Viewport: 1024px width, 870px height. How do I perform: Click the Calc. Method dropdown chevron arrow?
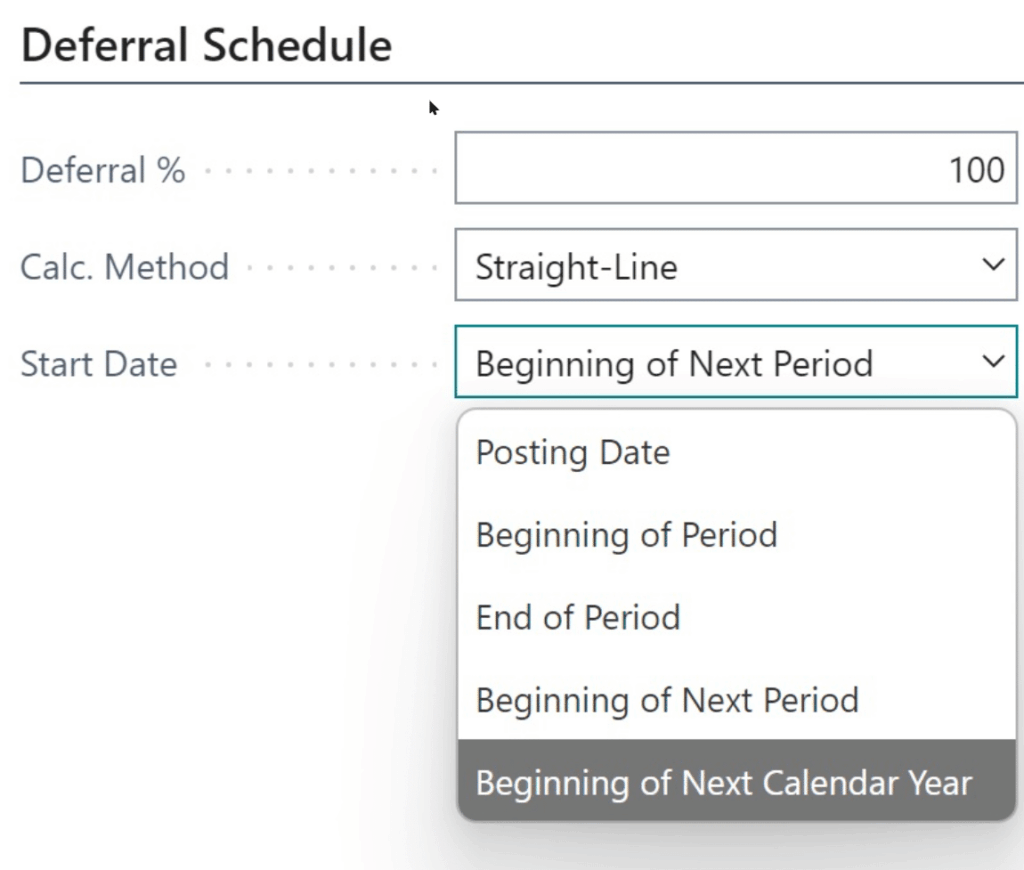[992, 265]
